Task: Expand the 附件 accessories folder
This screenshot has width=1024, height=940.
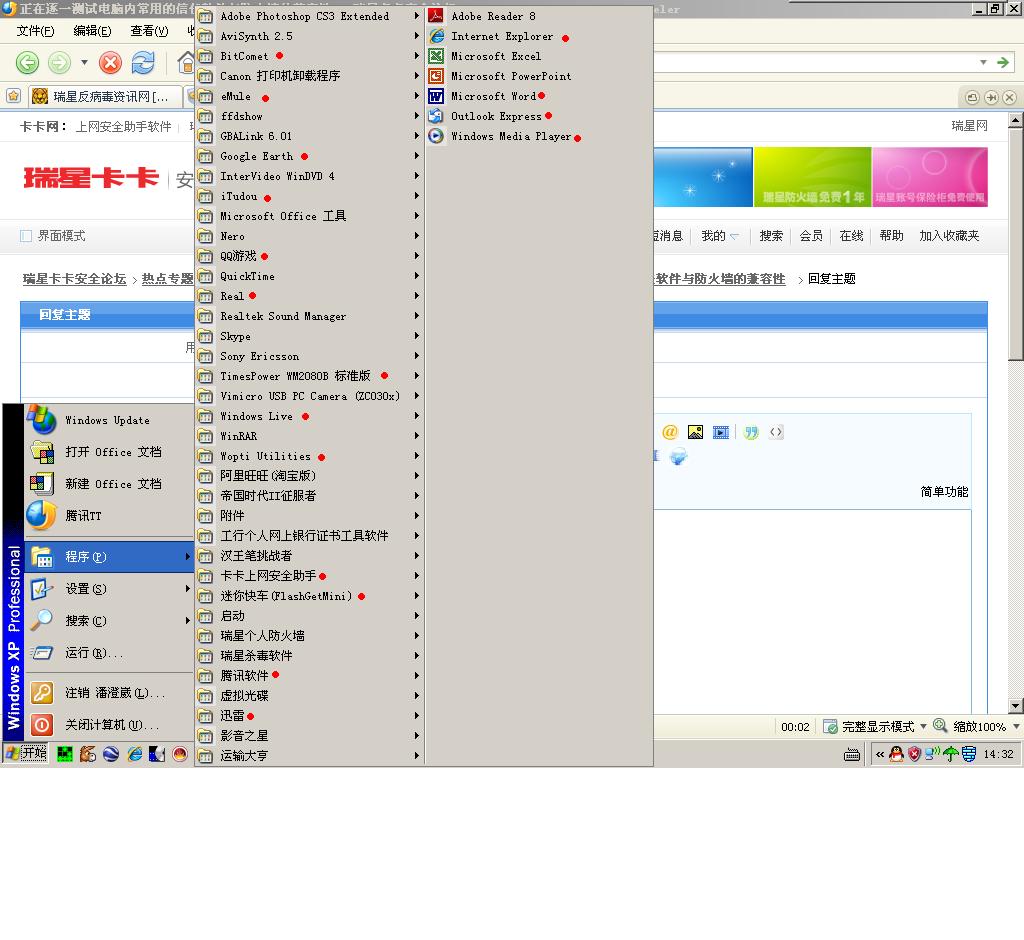Action: click(310, 515)
